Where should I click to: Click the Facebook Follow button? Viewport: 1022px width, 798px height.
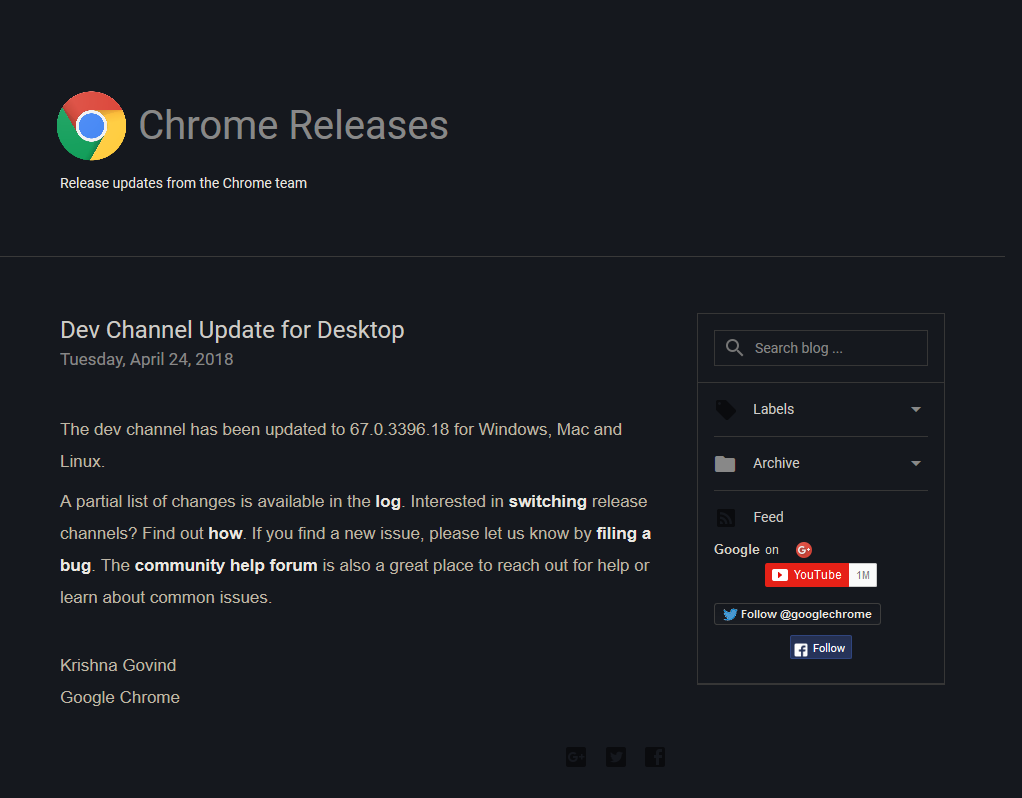coord(820,647)
